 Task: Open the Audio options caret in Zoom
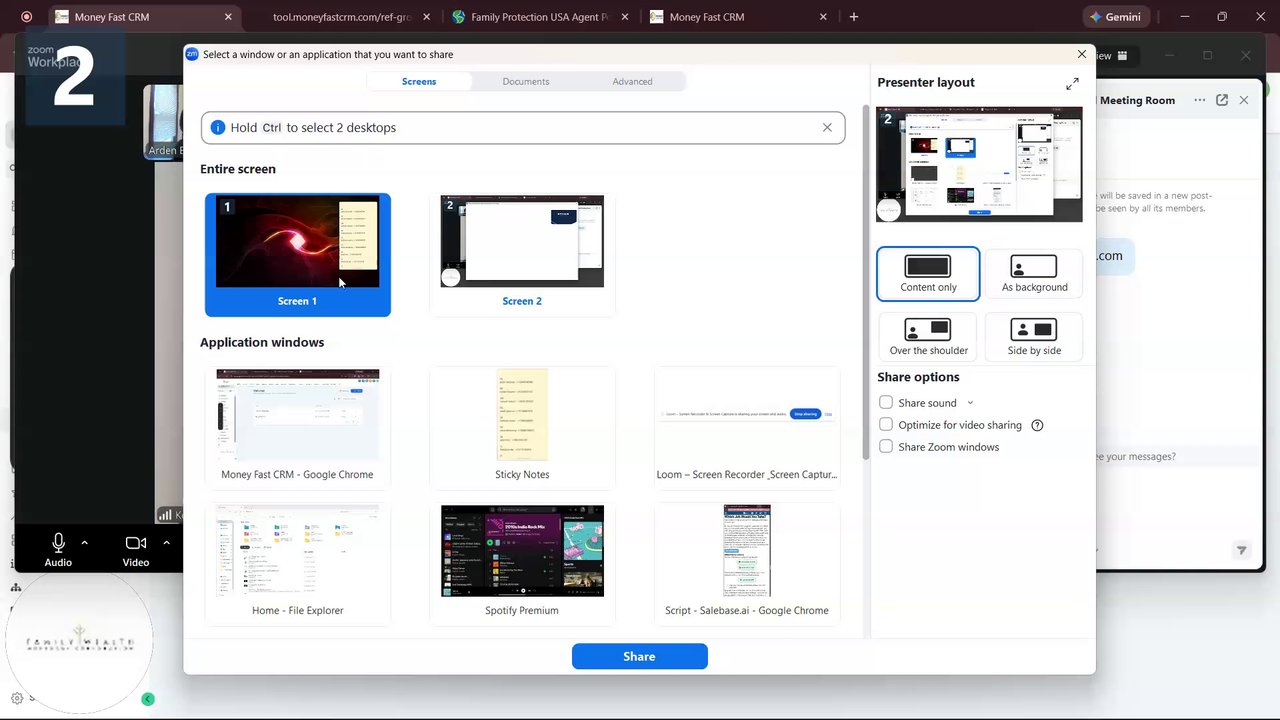tap(85, 543)
